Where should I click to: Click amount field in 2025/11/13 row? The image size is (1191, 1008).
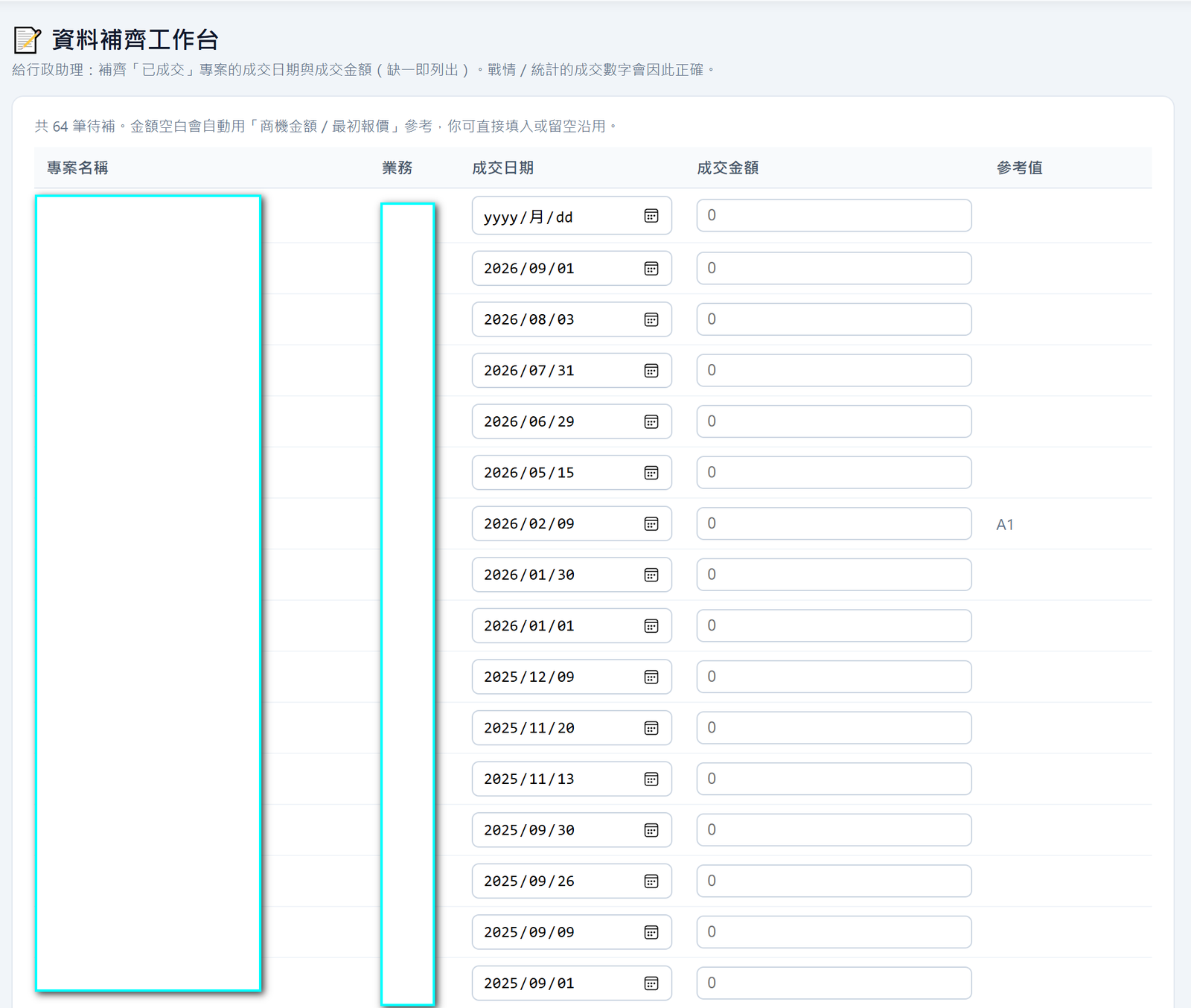click(834, 779)
